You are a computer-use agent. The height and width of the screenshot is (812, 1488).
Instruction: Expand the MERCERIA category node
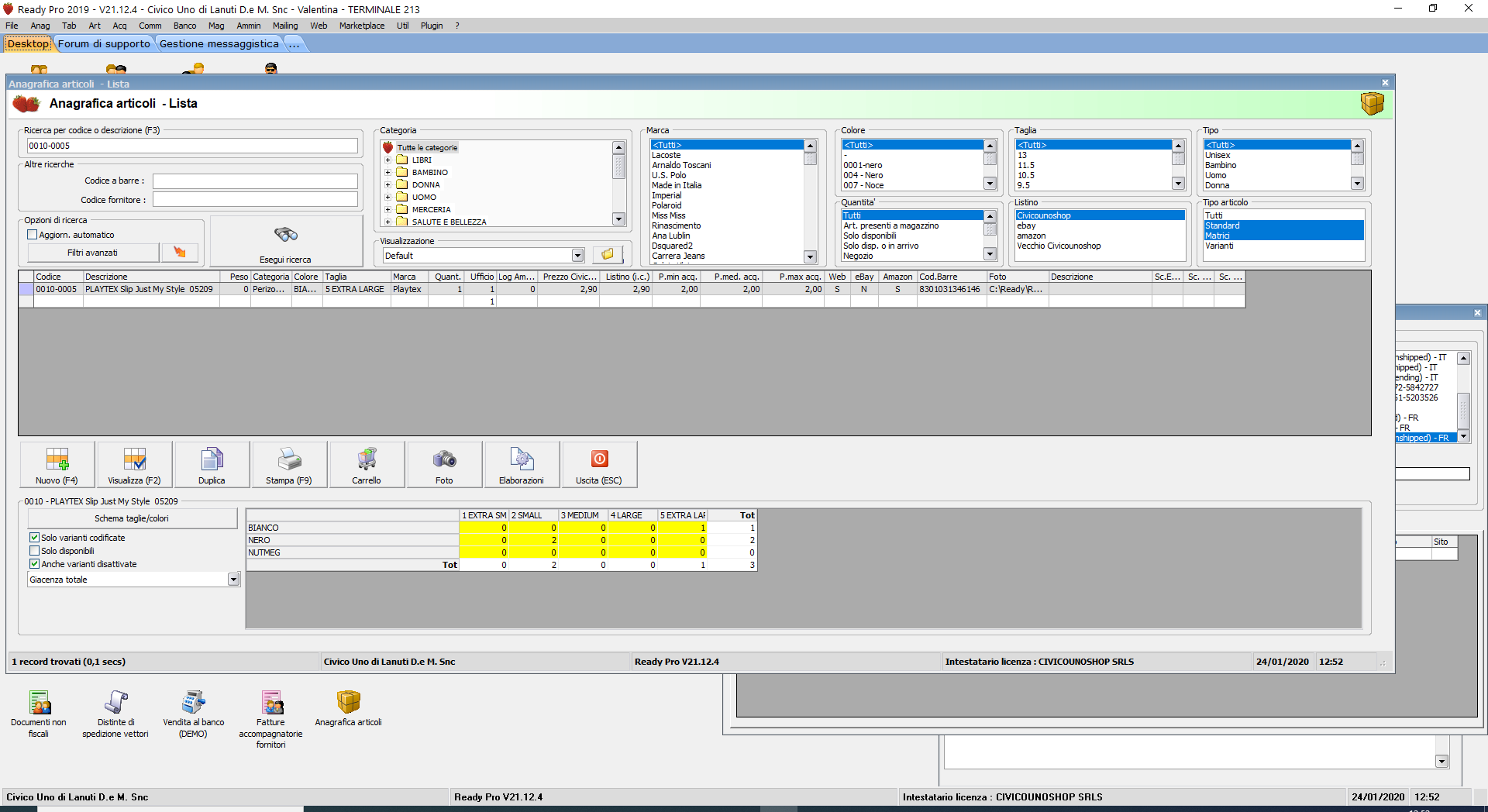point(387,210)
